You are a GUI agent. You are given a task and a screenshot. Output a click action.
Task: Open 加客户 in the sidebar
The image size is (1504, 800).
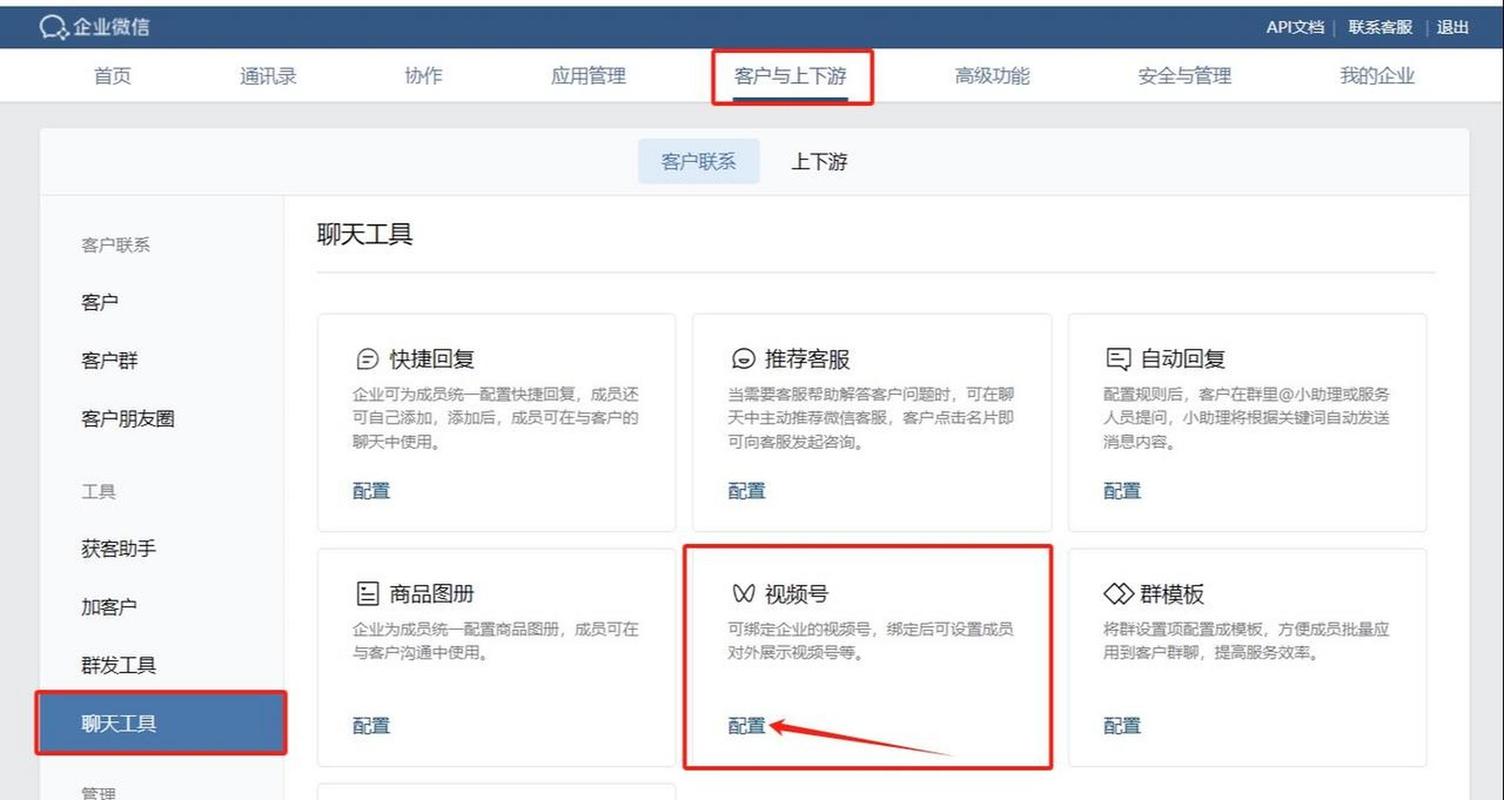click(x=109, y=606)
